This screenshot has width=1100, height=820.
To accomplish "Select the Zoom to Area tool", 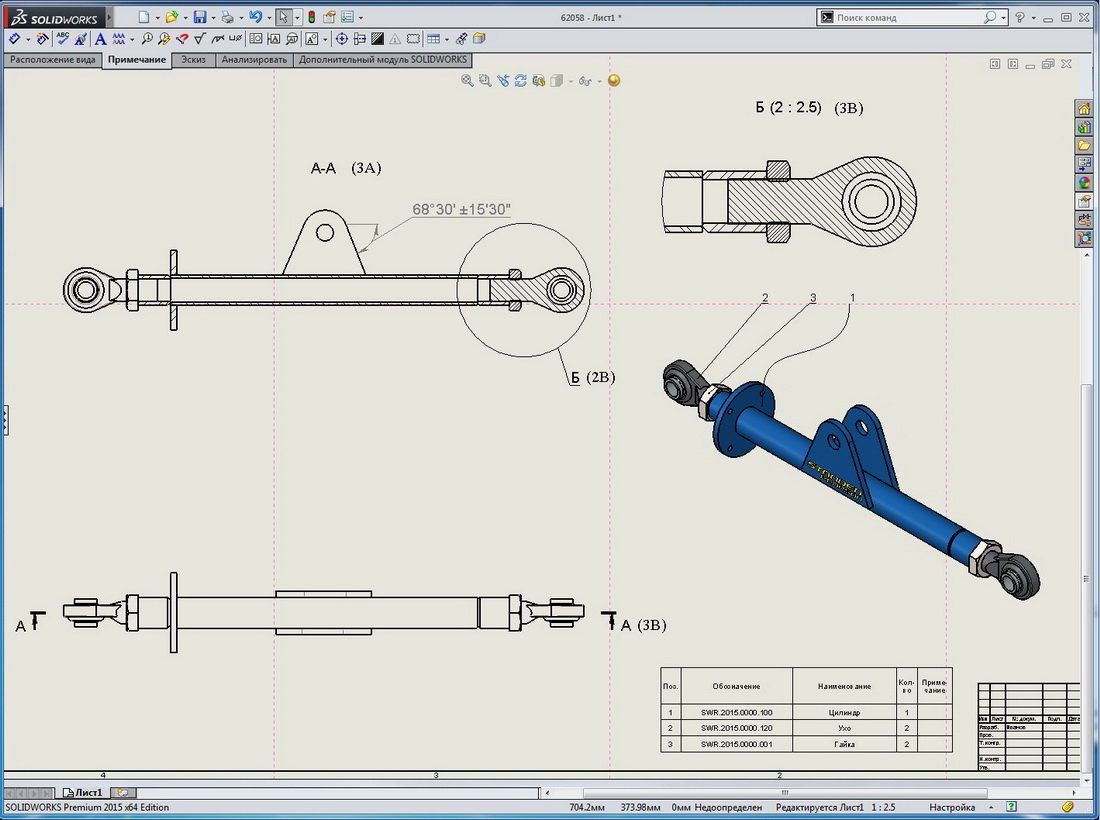I will tap(485, 81).
